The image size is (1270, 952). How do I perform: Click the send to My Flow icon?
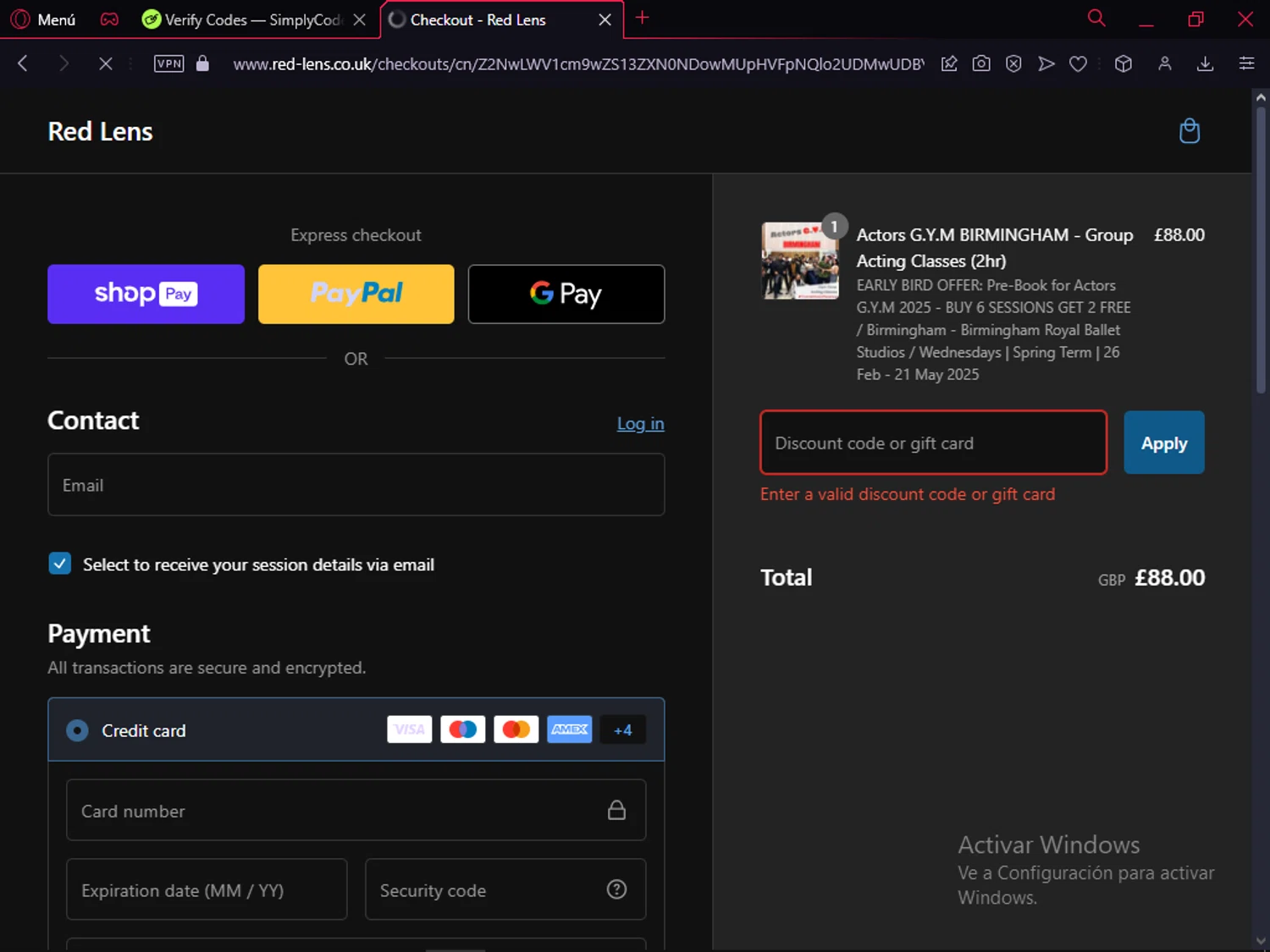(x=1046, y=63)
